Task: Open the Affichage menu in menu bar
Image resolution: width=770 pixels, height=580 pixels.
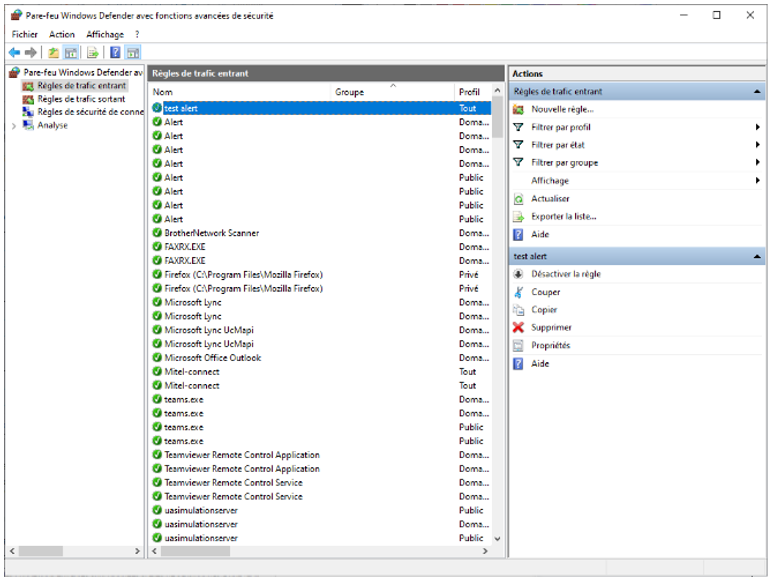Action: point(104,34)
